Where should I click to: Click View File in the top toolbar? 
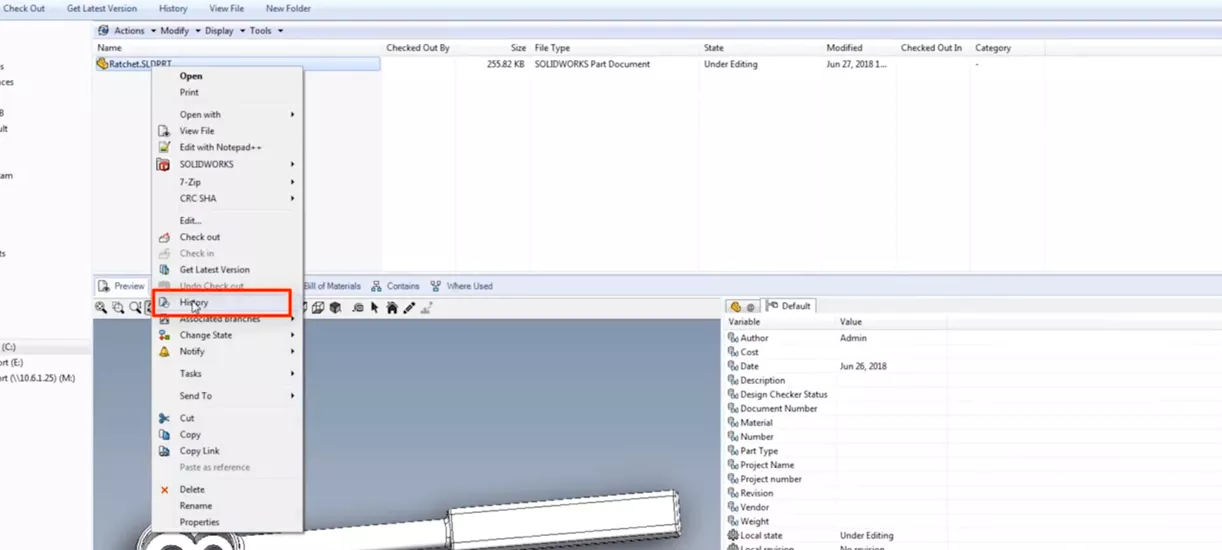pos(226,8)
